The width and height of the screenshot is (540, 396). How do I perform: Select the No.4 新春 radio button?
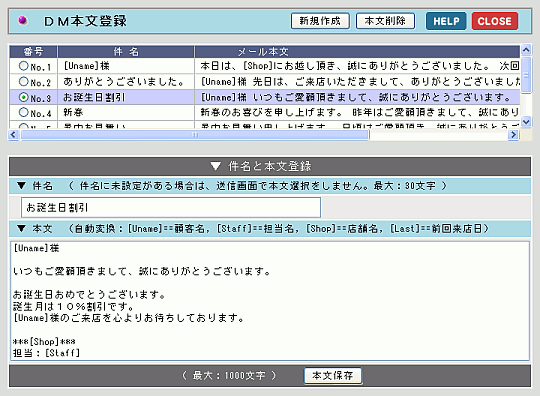tap(23, 112)
